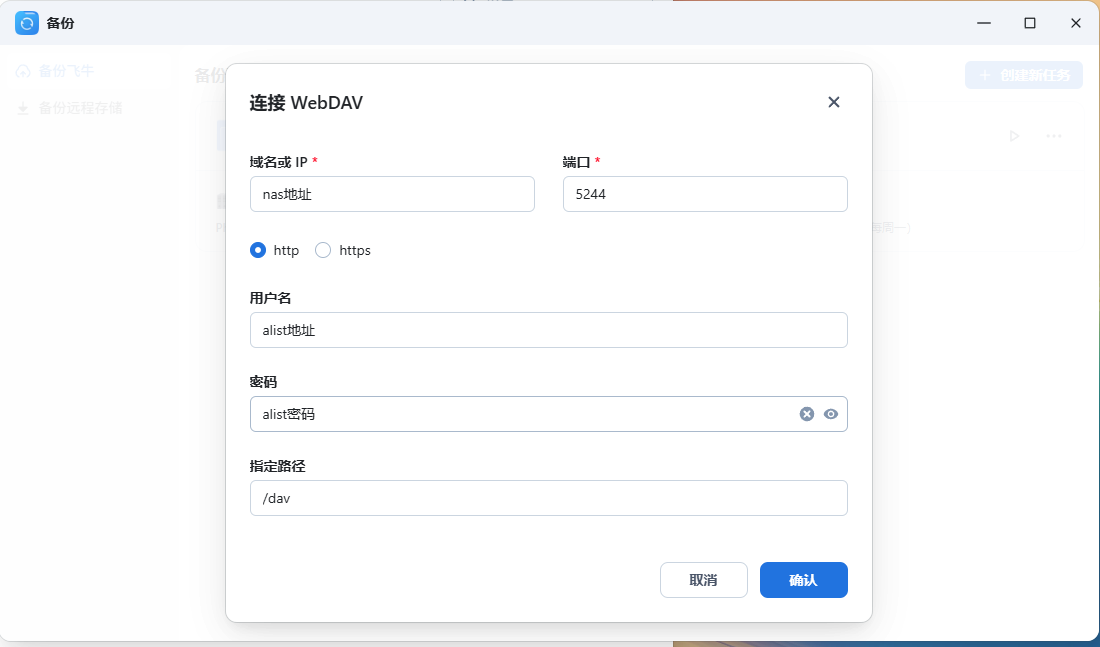Select the https radio button

click(x=323, y=250)
